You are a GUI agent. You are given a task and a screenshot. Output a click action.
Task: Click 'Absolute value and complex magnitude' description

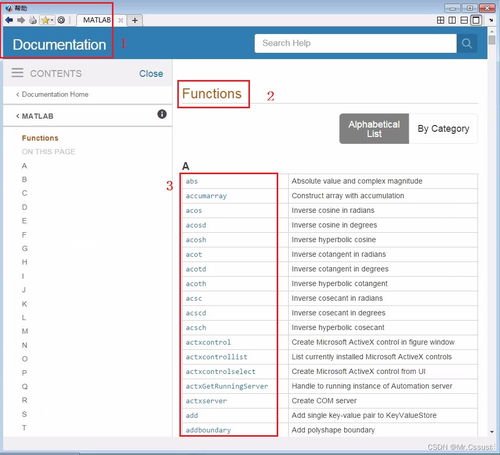coord(357,181)
